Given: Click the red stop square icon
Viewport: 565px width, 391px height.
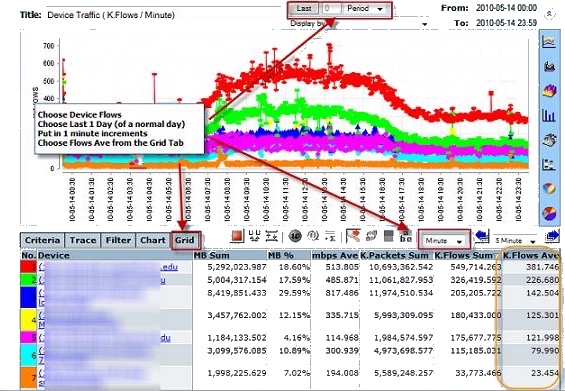Looking at the screenshot, I should click(x=237, y=236).
